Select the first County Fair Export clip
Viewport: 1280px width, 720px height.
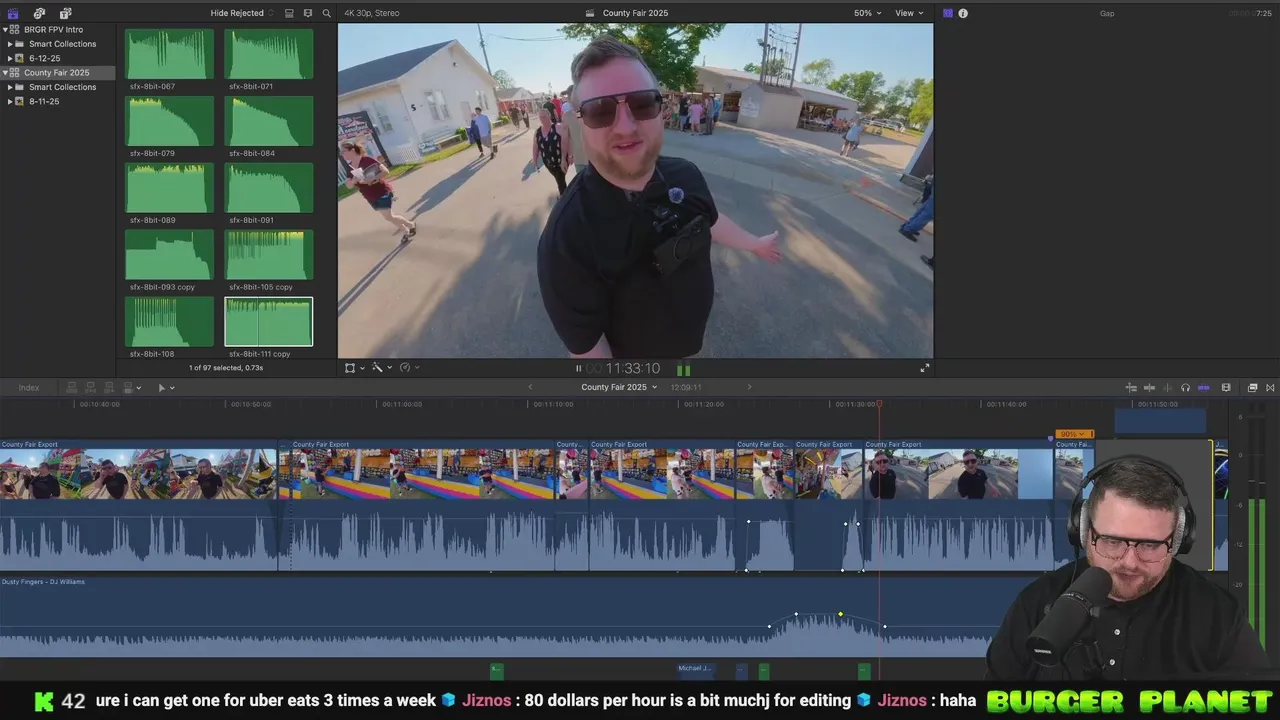pos(138,505)
